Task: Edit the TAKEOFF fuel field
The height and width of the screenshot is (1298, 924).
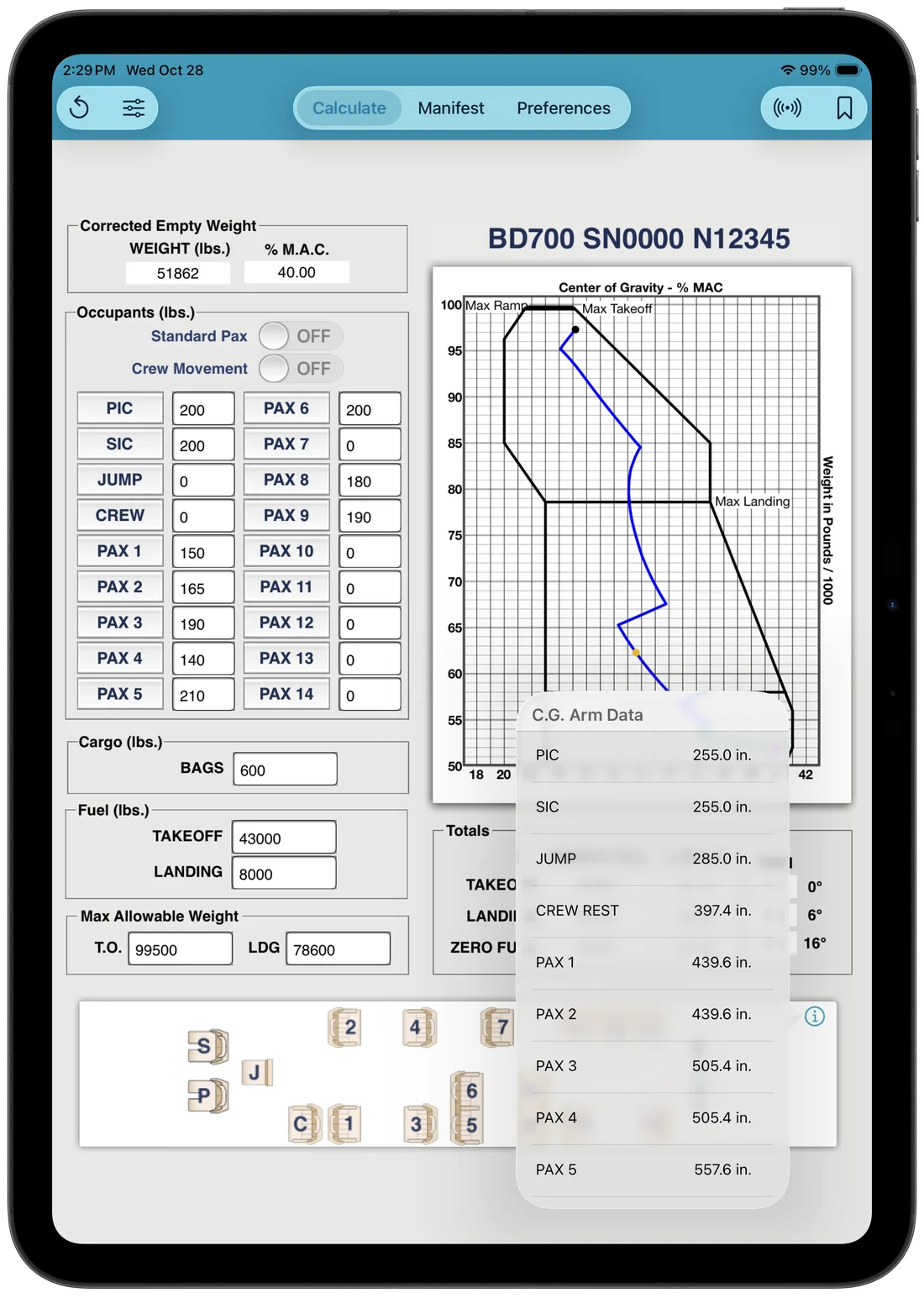Action: (x=284, y=838)
